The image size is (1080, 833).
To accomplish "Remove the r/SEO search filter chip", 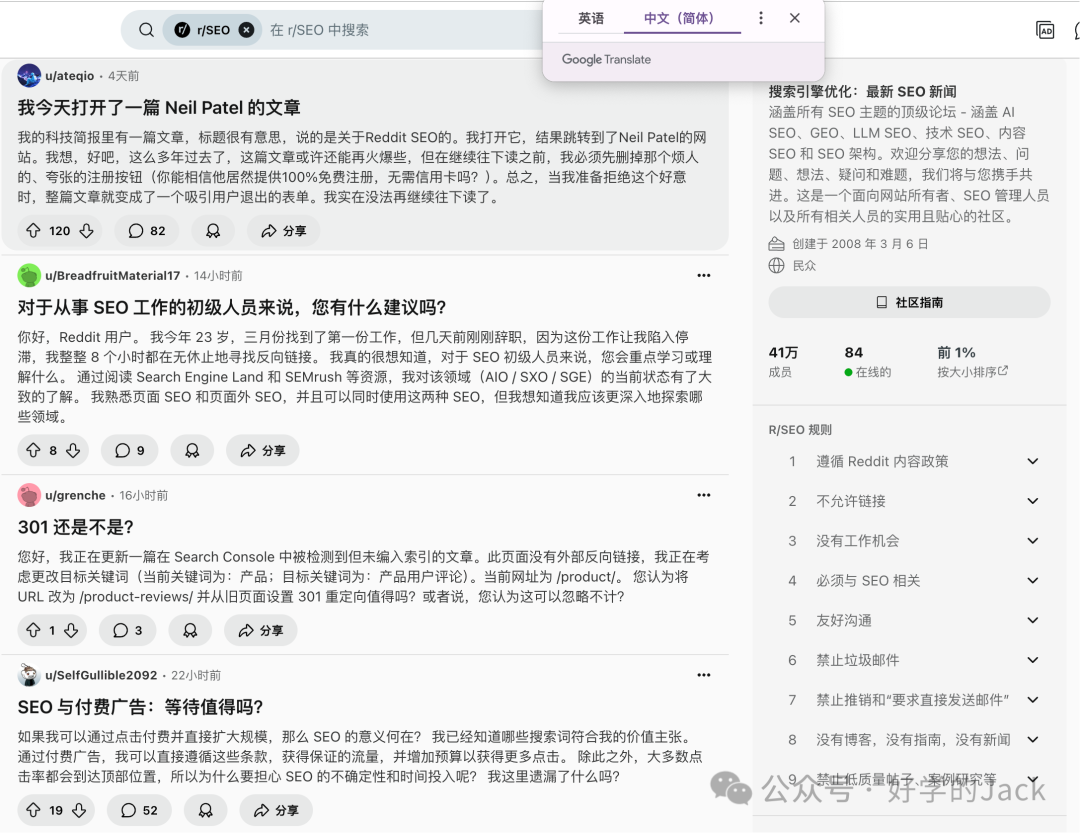I will (x=247, y=29).
